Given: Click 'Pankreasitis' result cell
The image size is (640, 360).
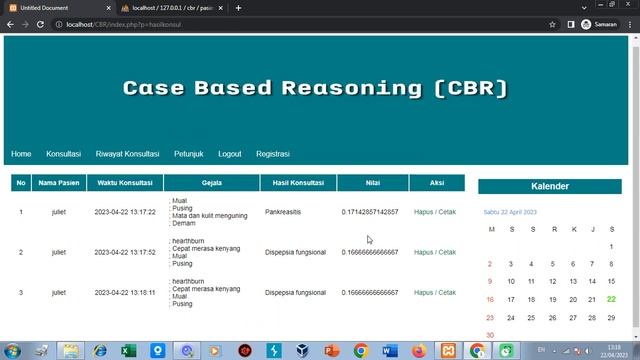Looking at the screenshot, I should point(283,212).
